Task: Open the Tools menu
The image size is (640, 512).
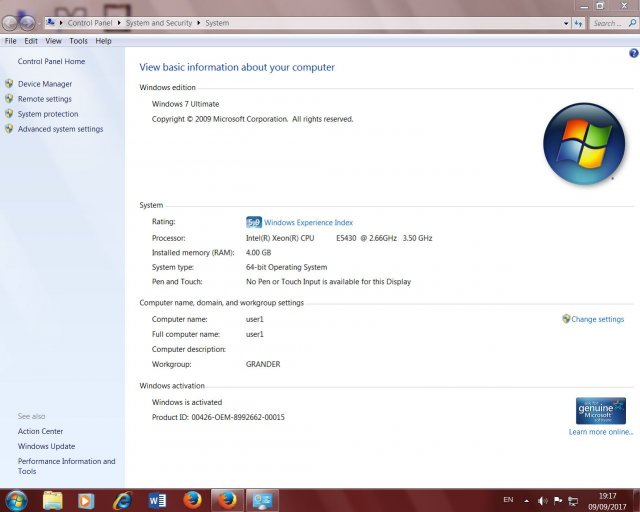Action: (x=78, y=41)
